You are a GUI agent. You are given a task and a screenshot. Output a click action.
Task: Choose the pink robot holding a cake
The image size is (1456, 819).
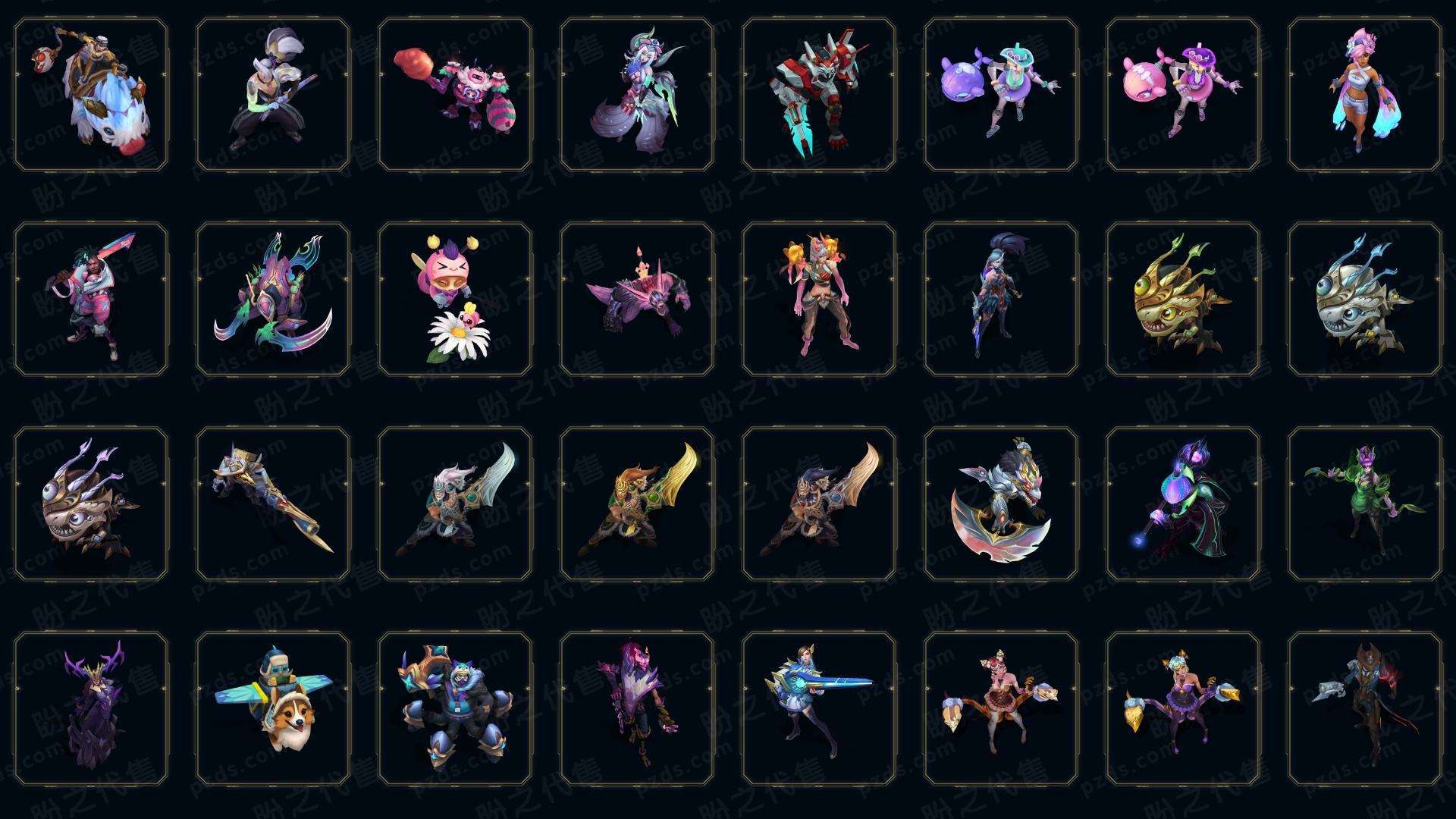coord(455,94)
